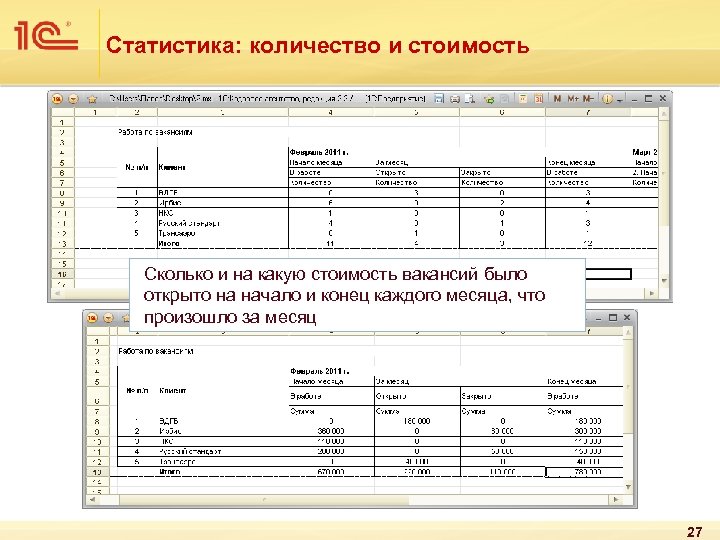Select the 670 000 total cell in the bottom window
The image size is (720, 540).
pos(331,472)
